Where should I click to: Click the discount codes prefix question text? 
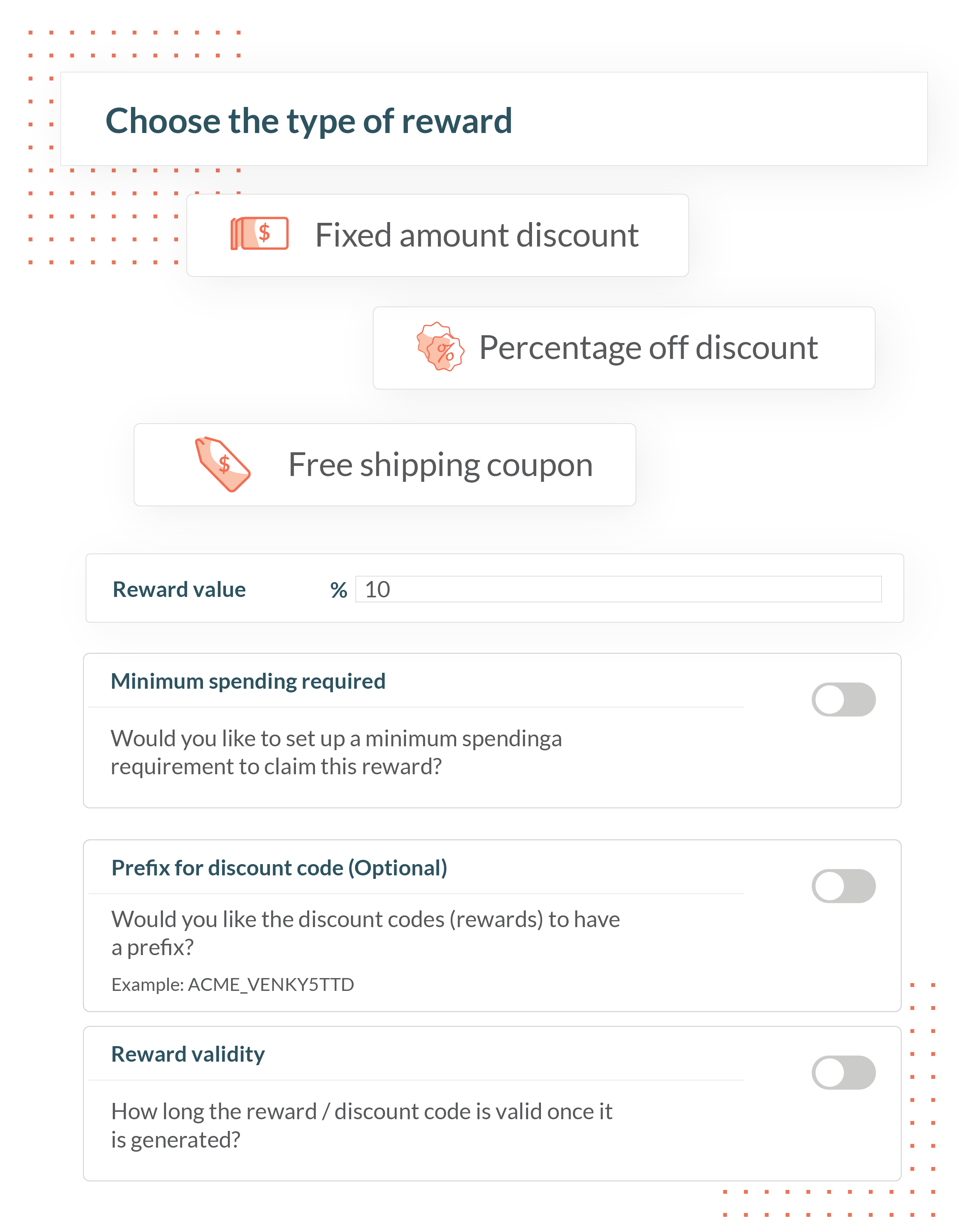366,933
